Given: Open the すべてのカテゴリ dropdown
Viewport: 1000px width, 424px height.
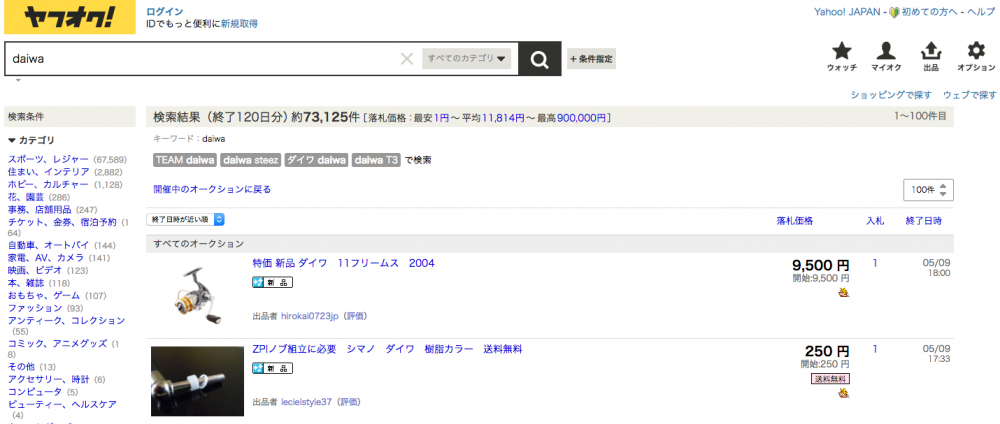Looking at the screenshot, I should point(466,59).
